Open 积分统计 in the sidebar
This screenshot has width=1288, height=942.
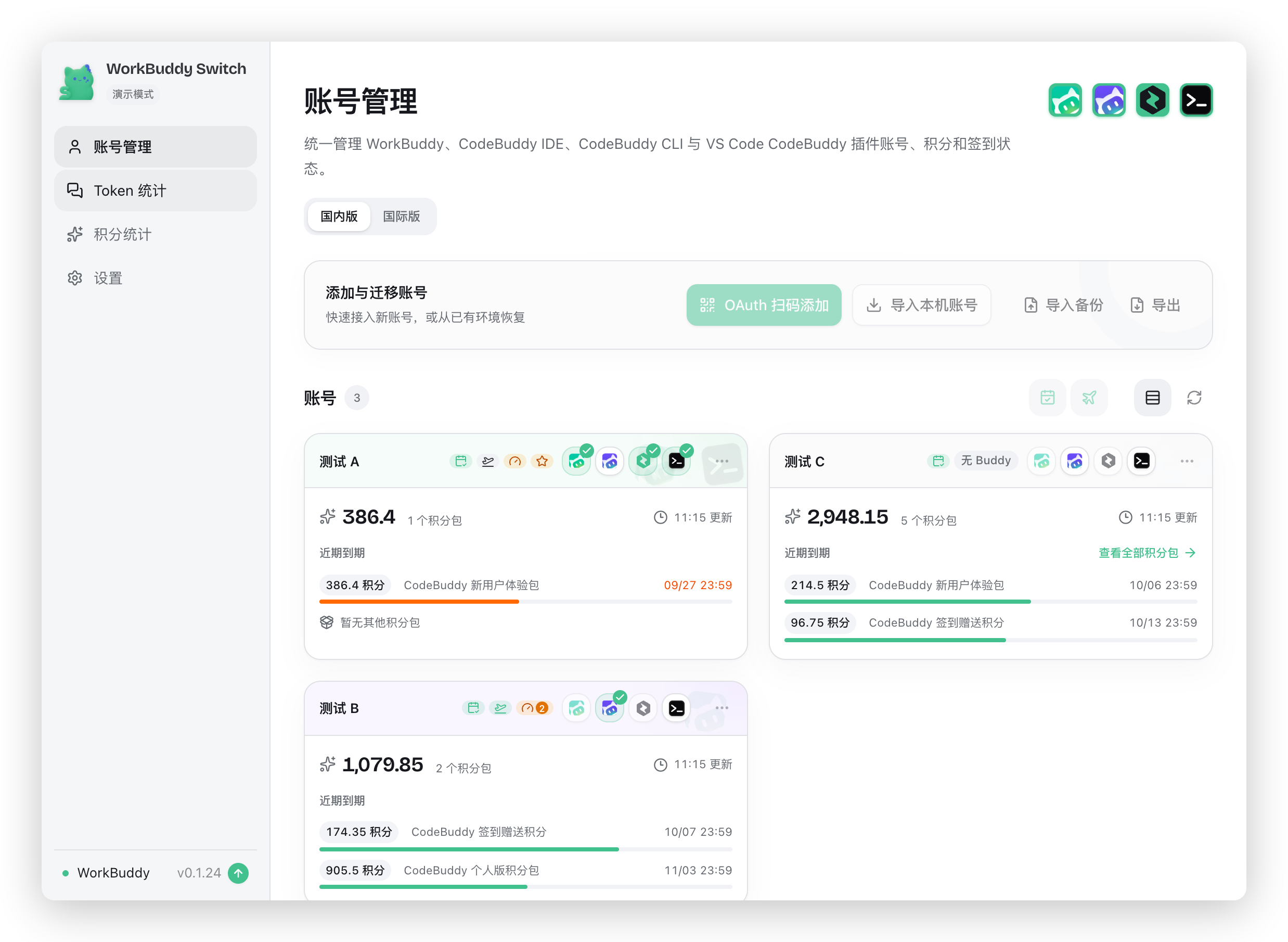pyautogui.click(x=155, y=234)
